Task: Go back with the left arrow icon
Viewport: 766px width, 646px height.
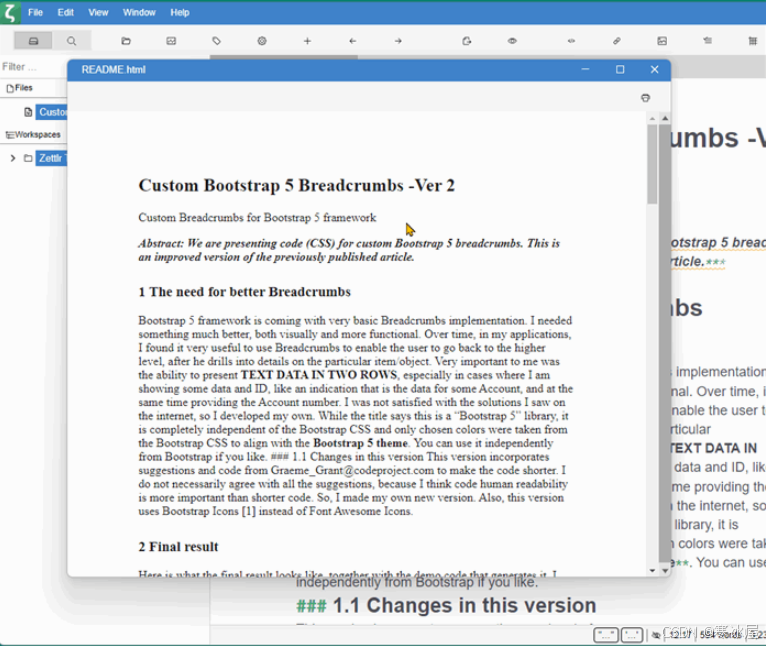Action: tap(353, 41)
